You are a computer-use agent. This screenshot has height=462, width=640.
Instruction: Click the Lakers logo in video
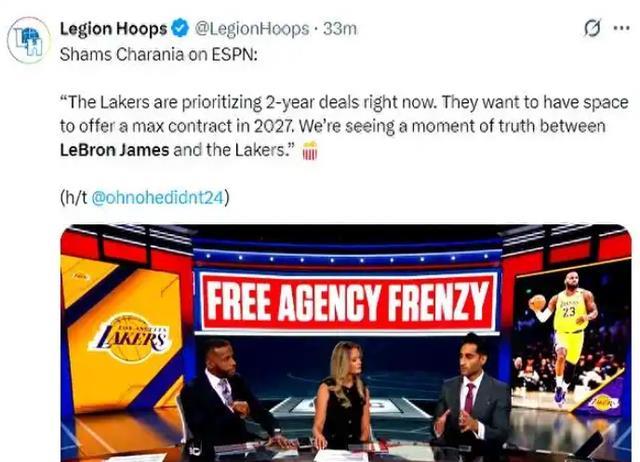pos(130,337)
